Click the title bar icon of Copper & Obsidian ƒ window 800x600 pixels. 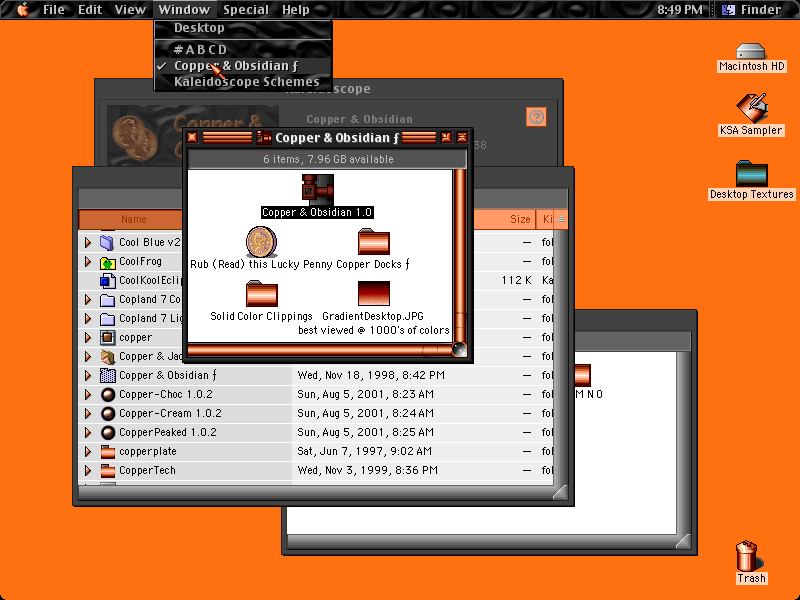(264, 137)
